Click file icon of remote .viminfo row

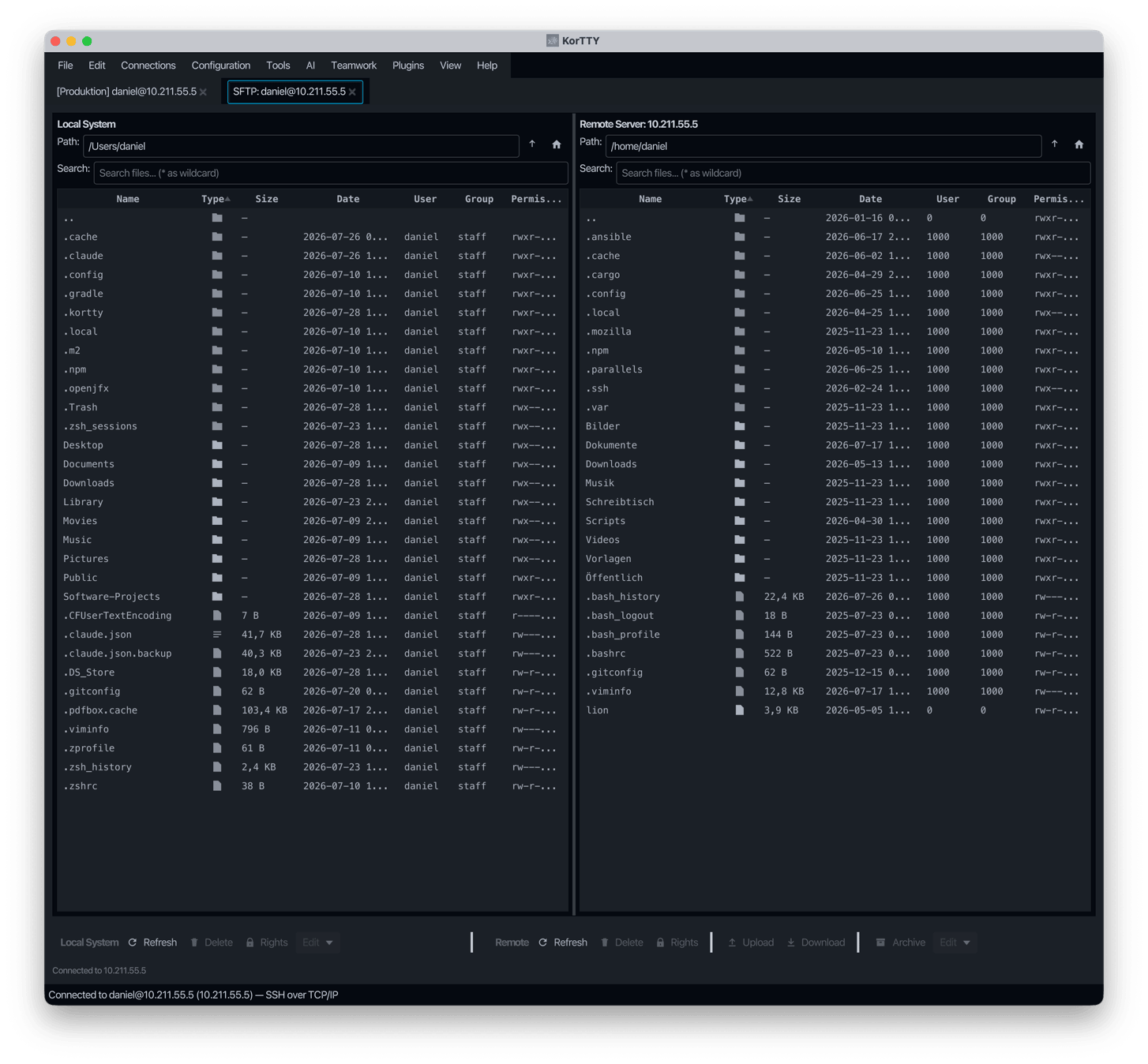click(x=740, y=691)
